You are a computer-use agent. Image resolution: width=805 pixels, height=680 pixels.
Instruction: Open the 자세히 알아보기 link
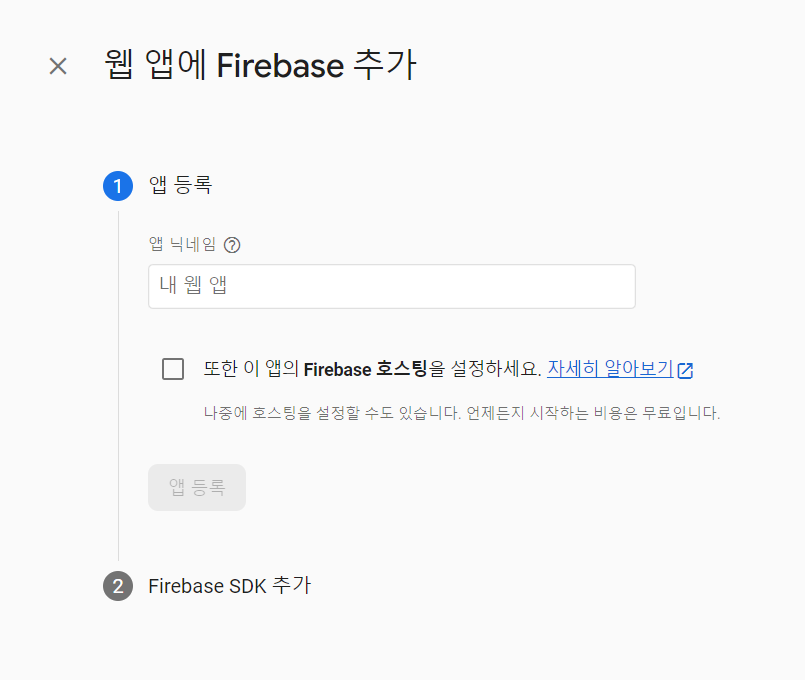coord(610,368)
